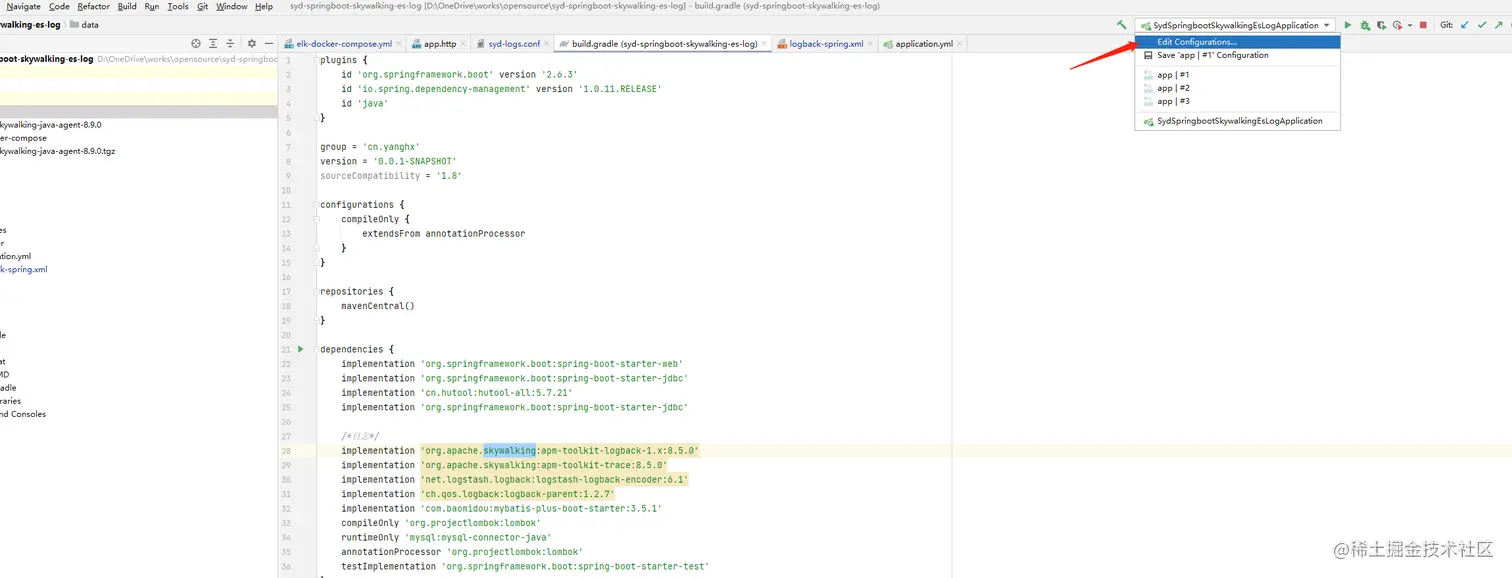Close the syd-logs.conf tab
1512x578 pixels.
tap(546, 44)
